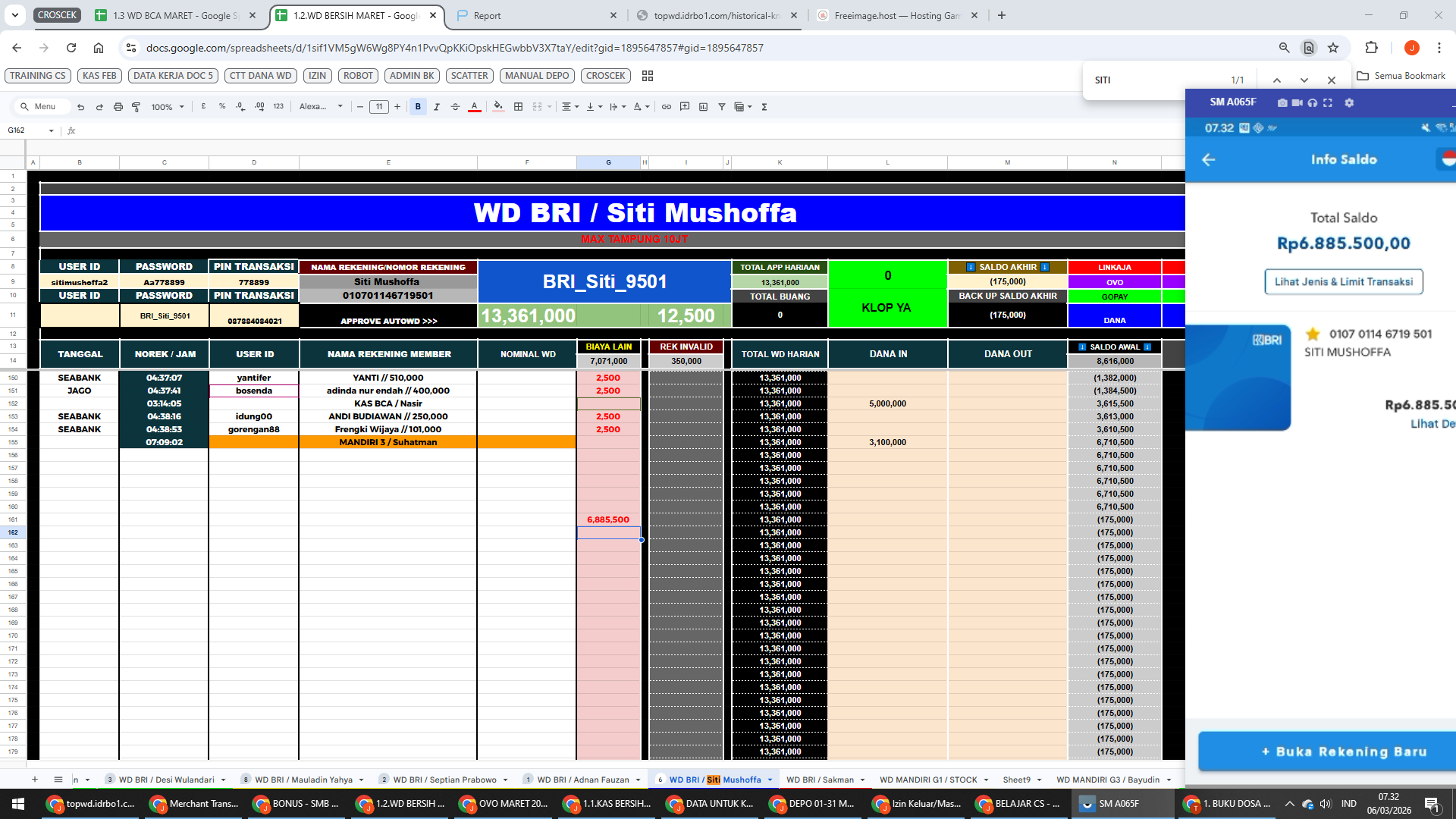Toggle italic formatting
The width and height of the screenshot is (1456, 819).
pyautogui.click(x=437, y=107)
